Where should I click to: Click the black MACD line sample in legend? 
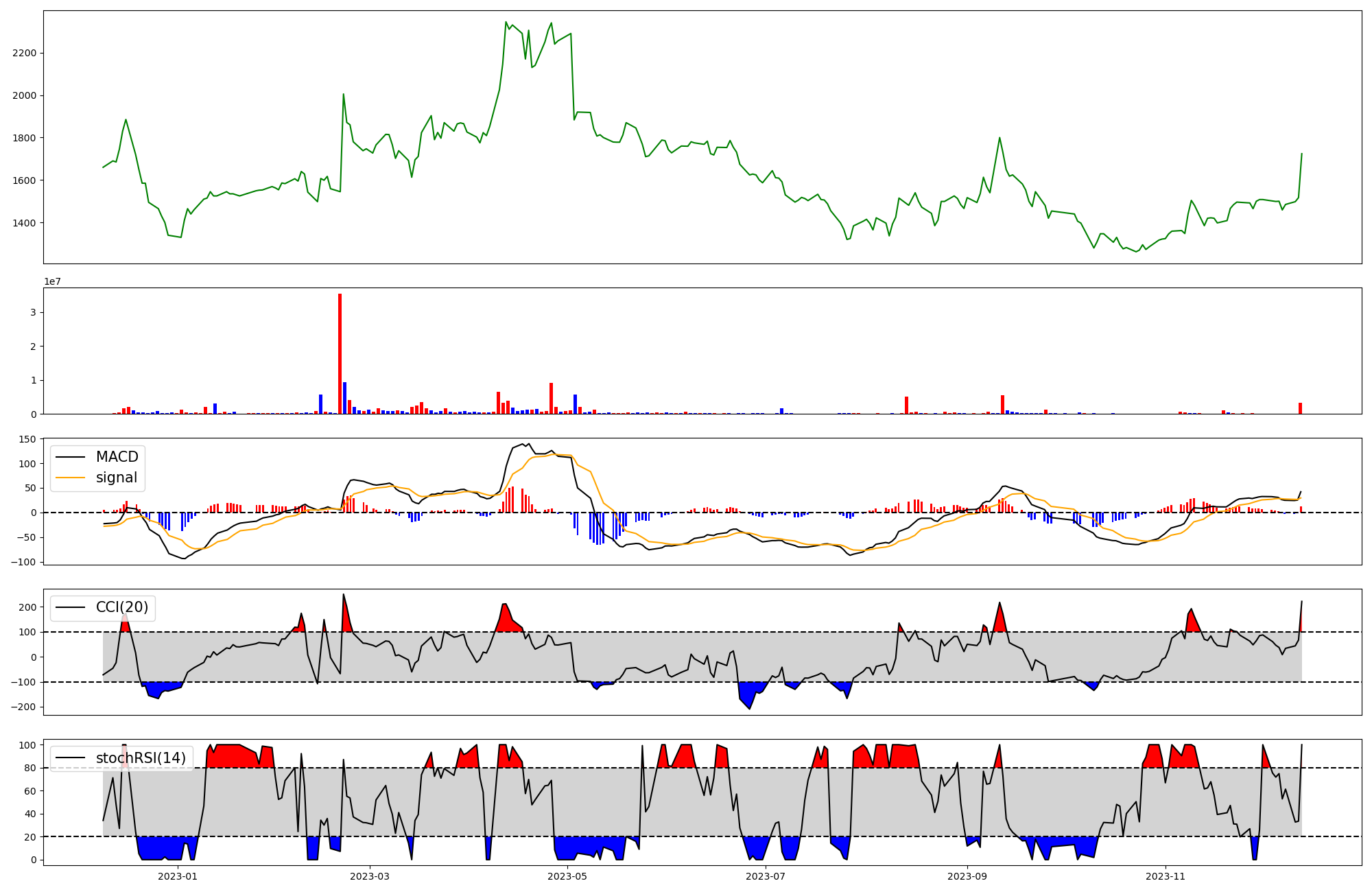[70, 457]
